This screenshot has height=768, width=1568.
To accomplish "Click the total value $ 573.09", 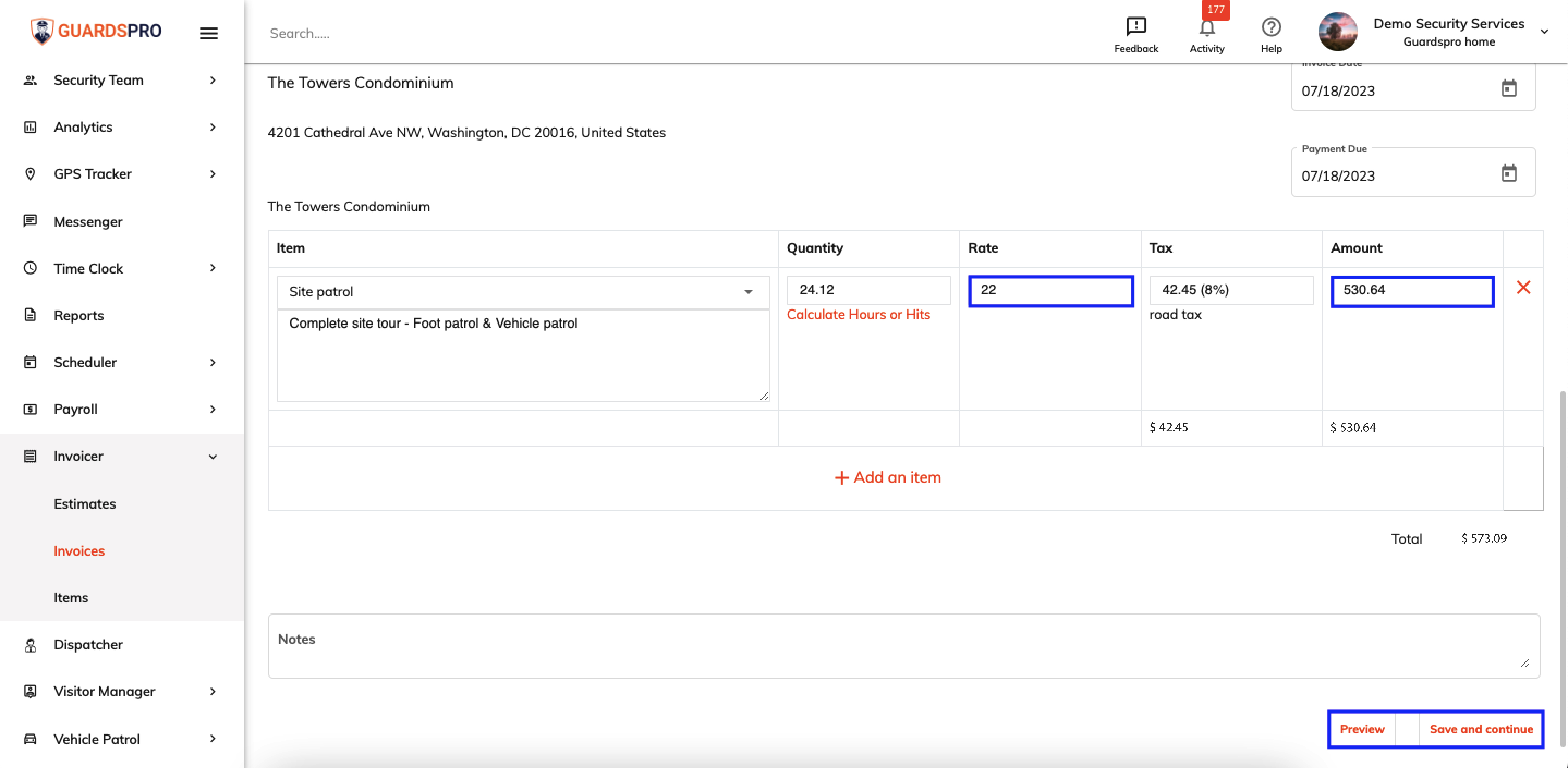I will tap(1484, 539).
